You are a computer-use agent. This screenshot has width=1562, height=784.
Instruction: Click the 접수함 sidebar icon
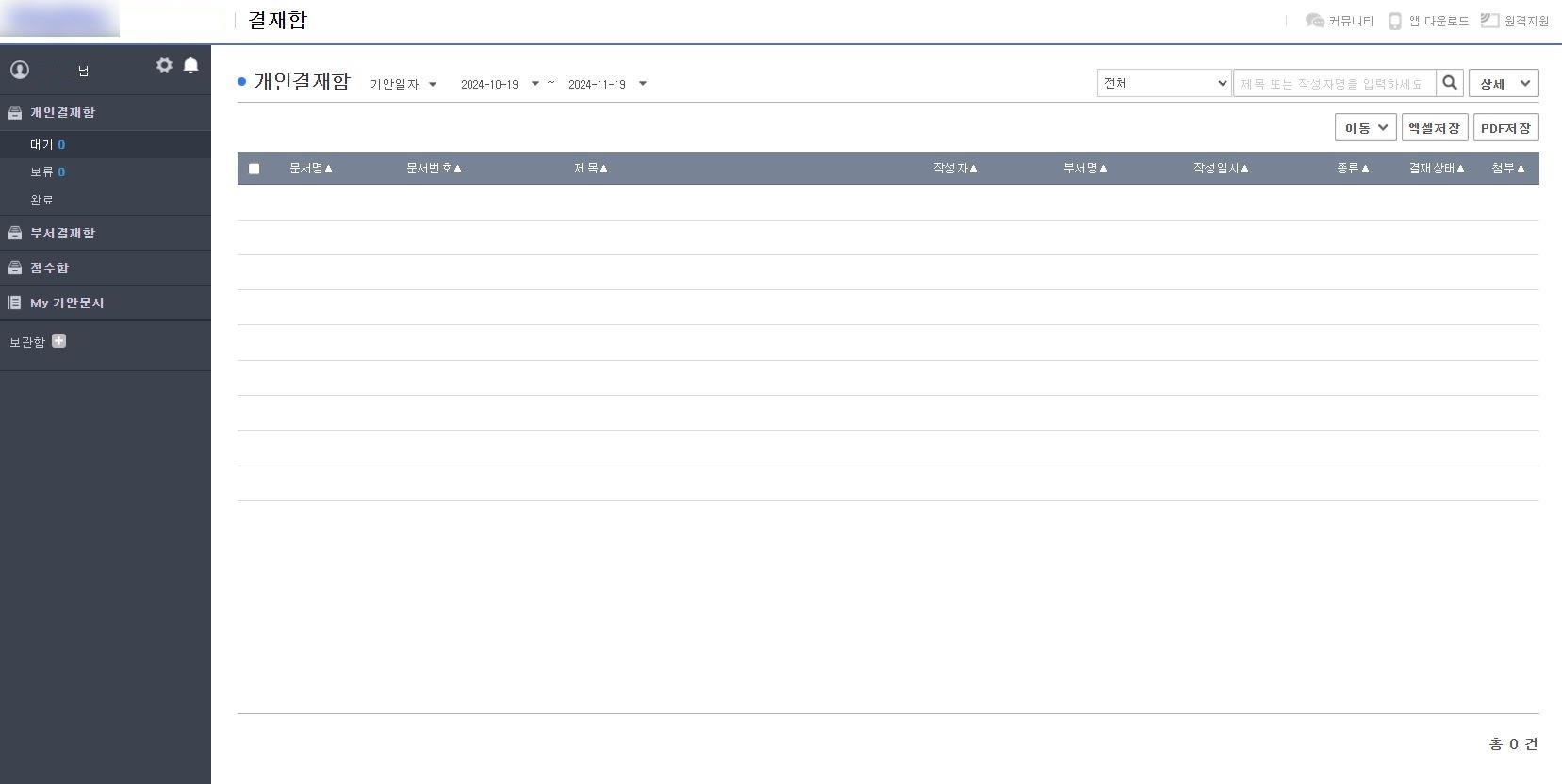coord(15,268)
